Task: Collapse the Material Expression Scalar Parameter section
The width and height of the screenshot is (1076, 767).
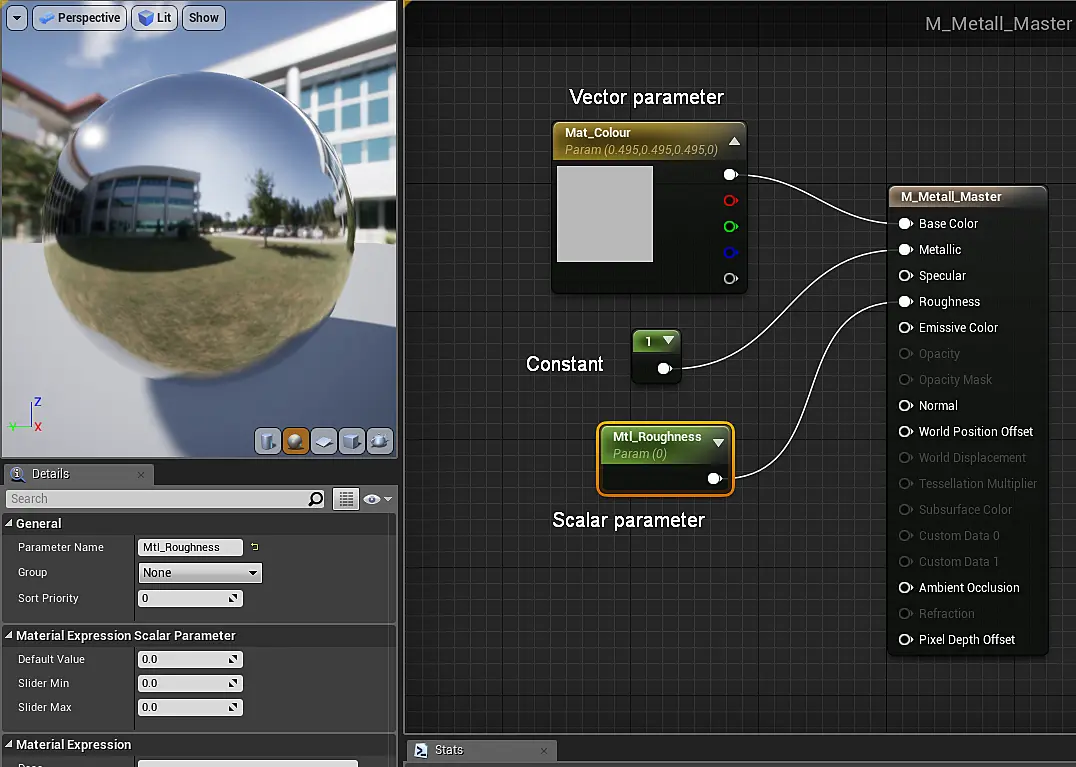Action: coord(9,635)
